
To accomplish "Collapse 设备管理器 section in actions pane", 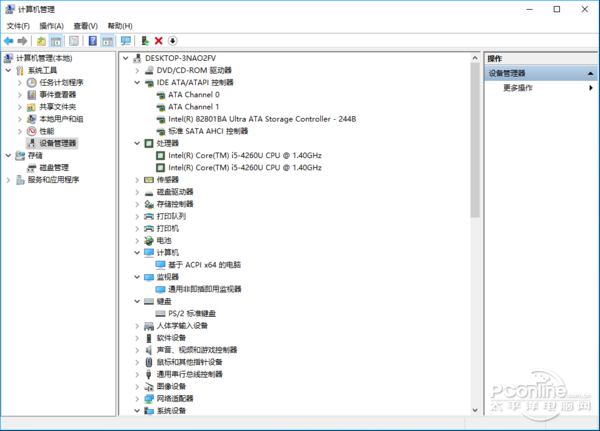I will 590,73.
